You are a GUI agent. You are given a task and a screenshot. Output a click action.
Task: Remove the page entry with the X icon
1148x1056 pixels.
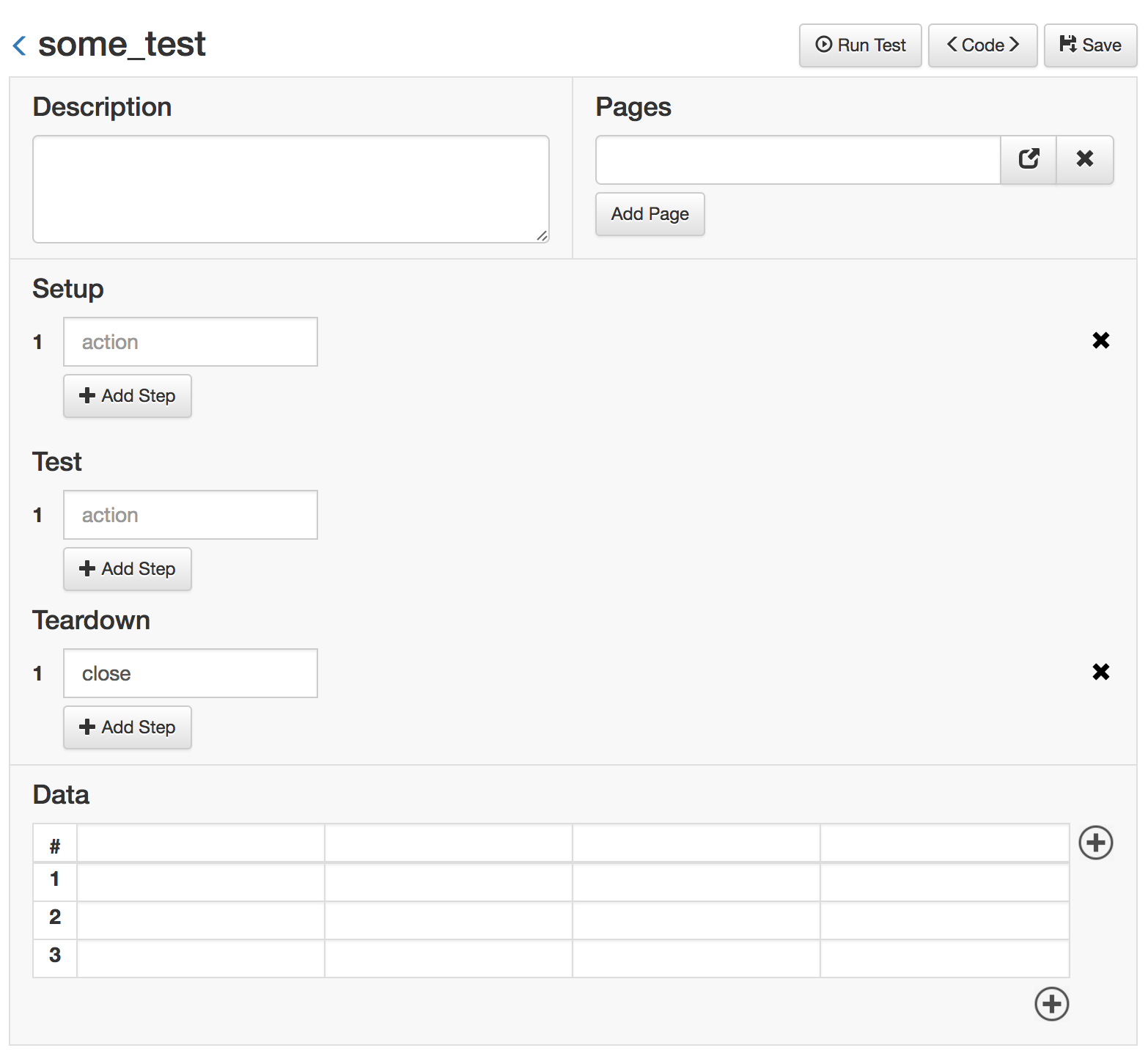click(x=1085, y=159)
